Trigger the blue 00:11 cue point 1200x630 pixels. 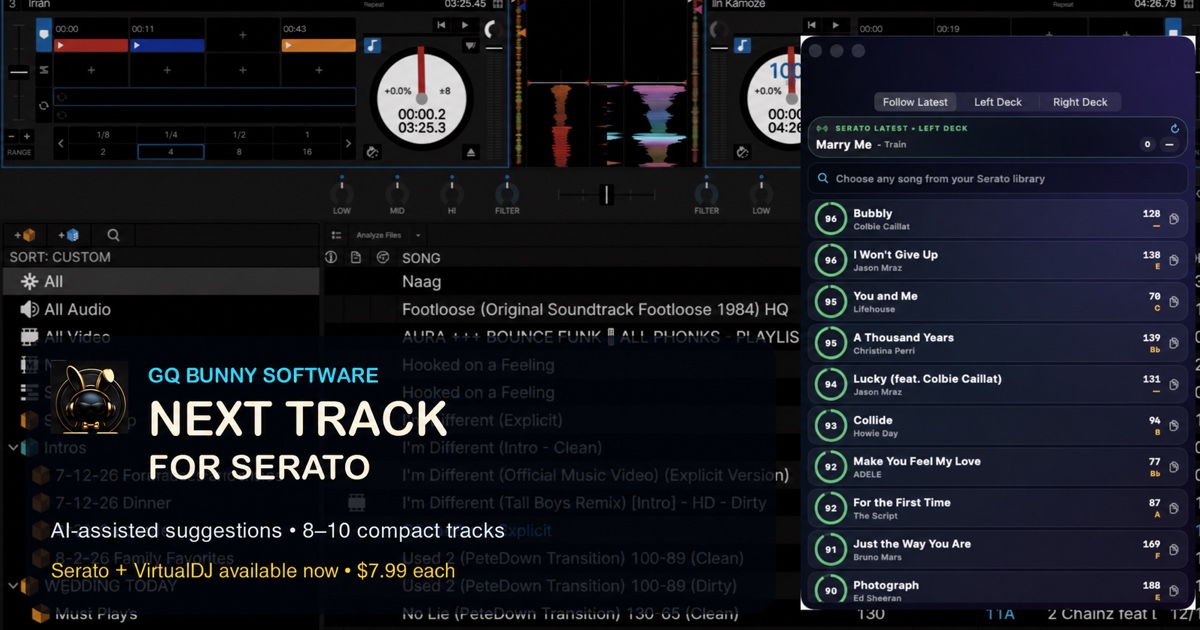pyautogui.click(x=167, y=45)
